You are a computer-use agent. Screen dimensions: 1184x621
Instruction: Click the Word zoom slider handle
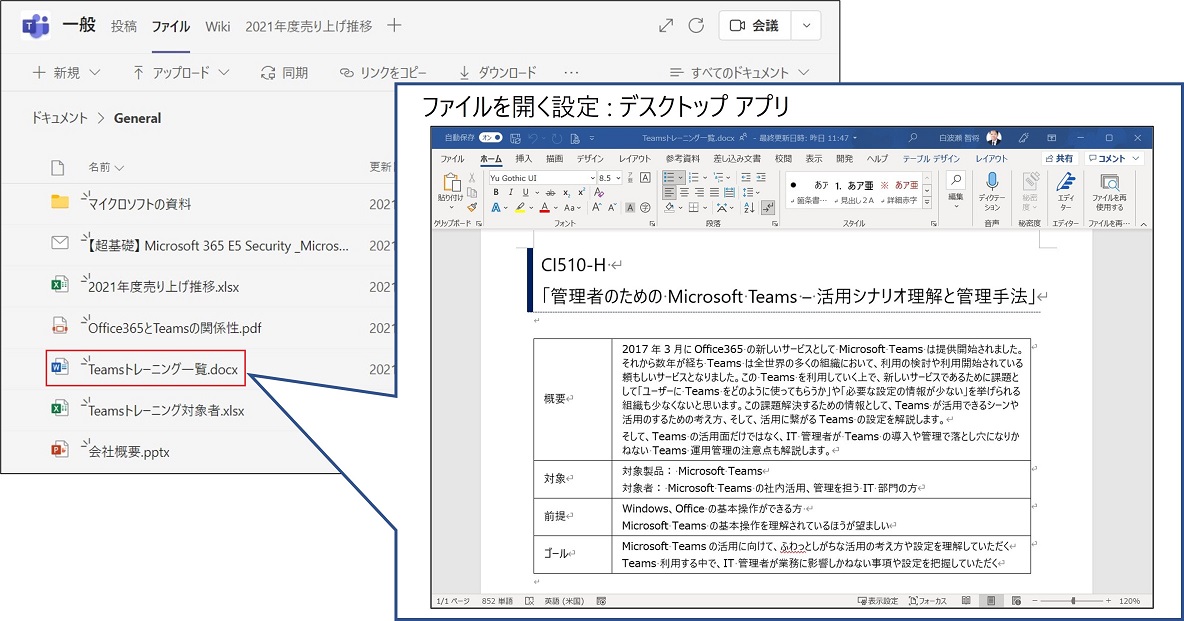pos(1073,601)
